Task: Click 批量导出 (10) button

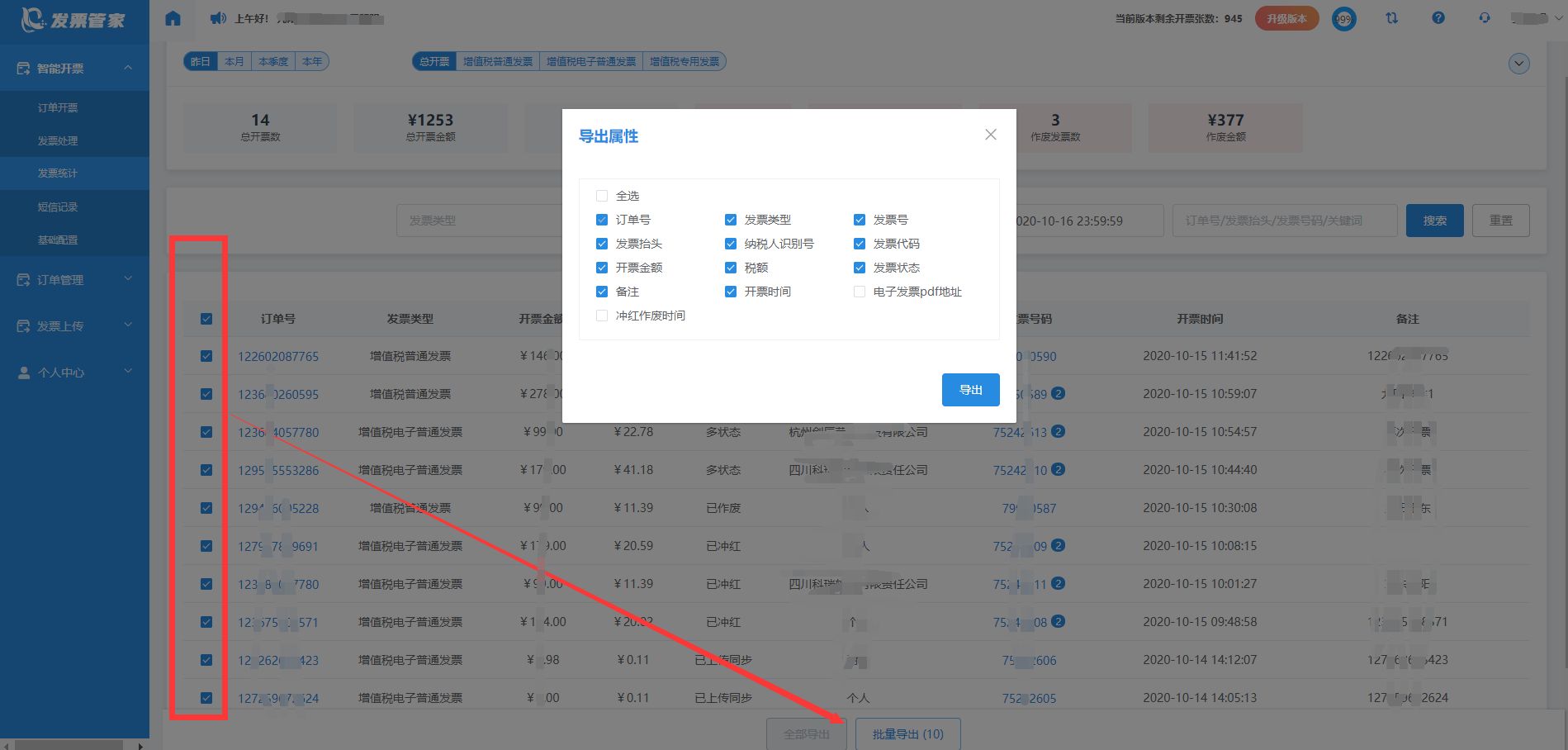Action: pos(908,733)
